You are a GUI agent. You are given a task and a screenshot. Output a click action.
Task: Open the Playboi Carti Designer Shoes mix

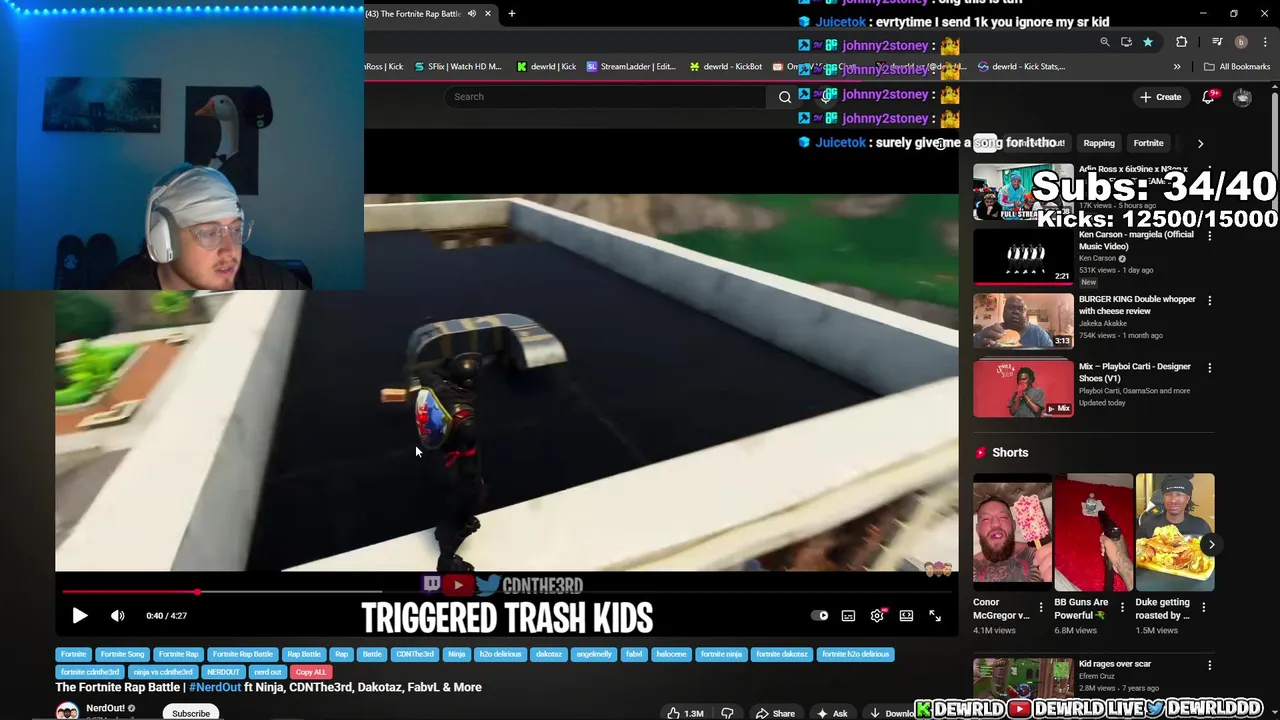[1023, 388]
